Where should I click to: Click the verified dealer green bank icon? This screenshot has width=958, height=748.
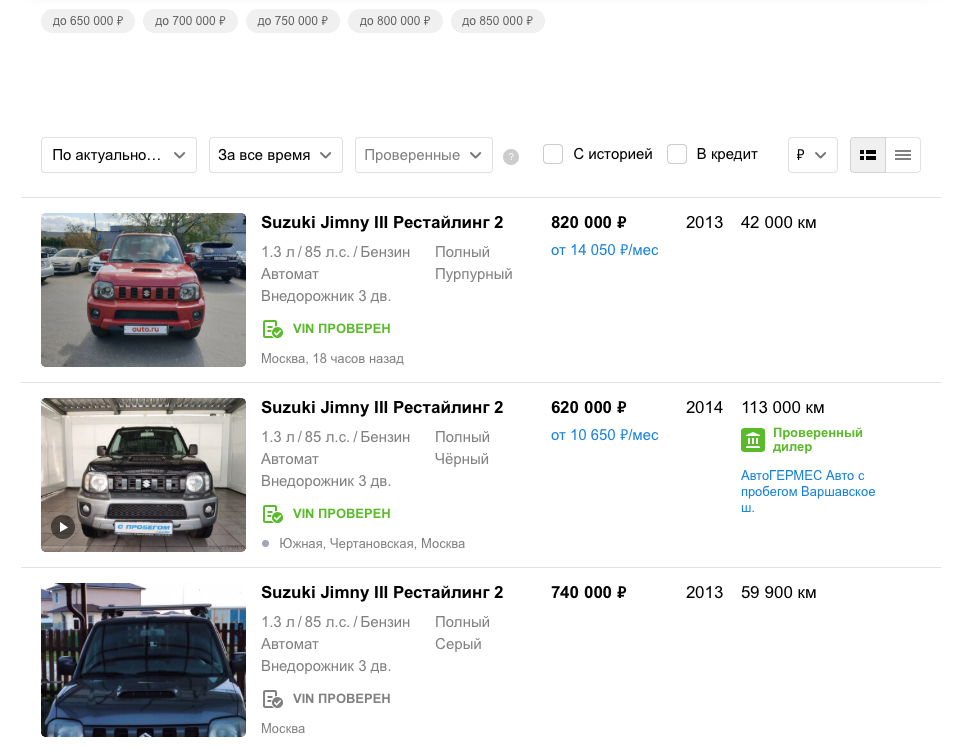pyautogui.click(x=752, y=440)
